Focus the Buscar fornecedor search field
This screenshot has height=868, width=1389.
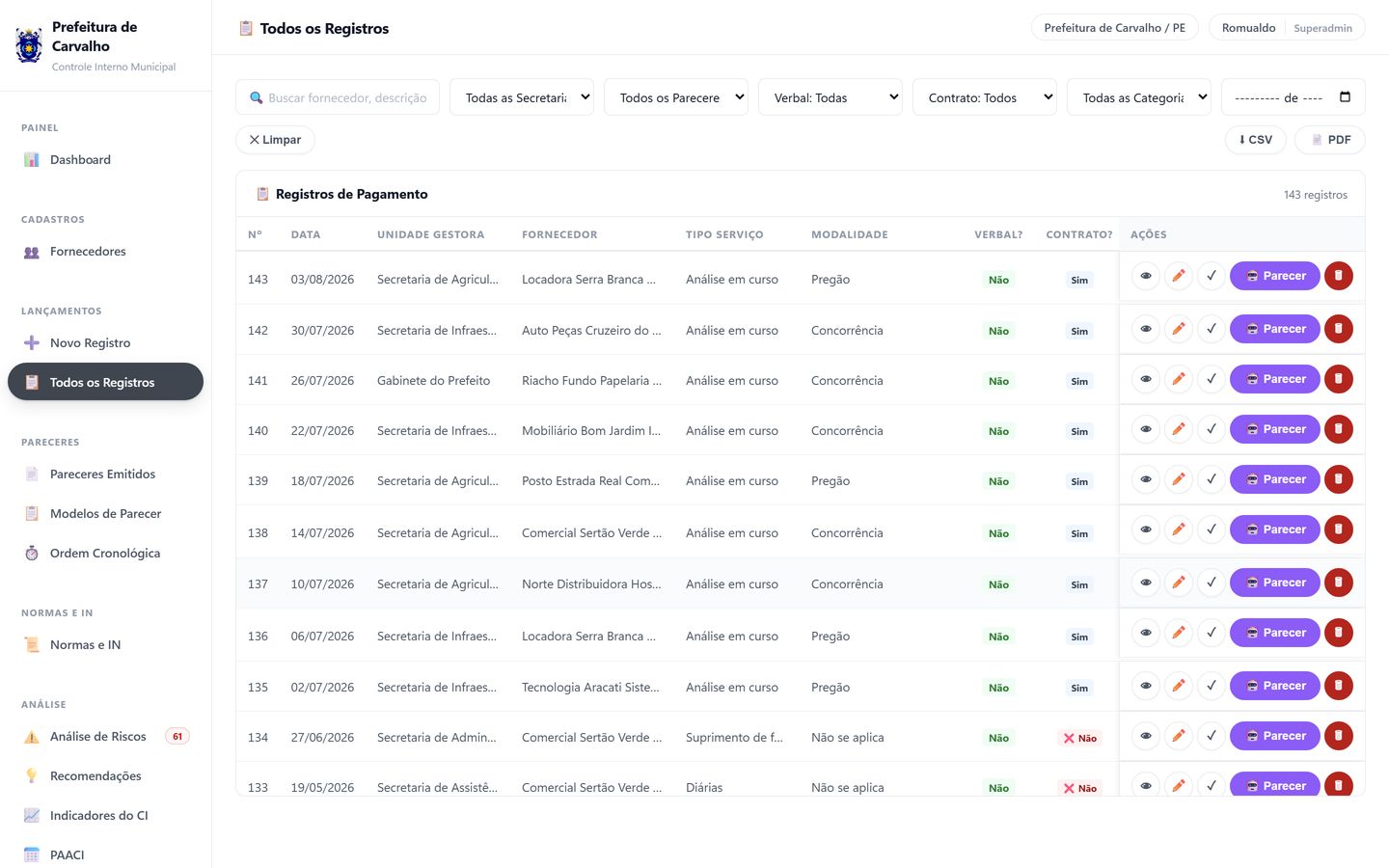coord(338,97)
